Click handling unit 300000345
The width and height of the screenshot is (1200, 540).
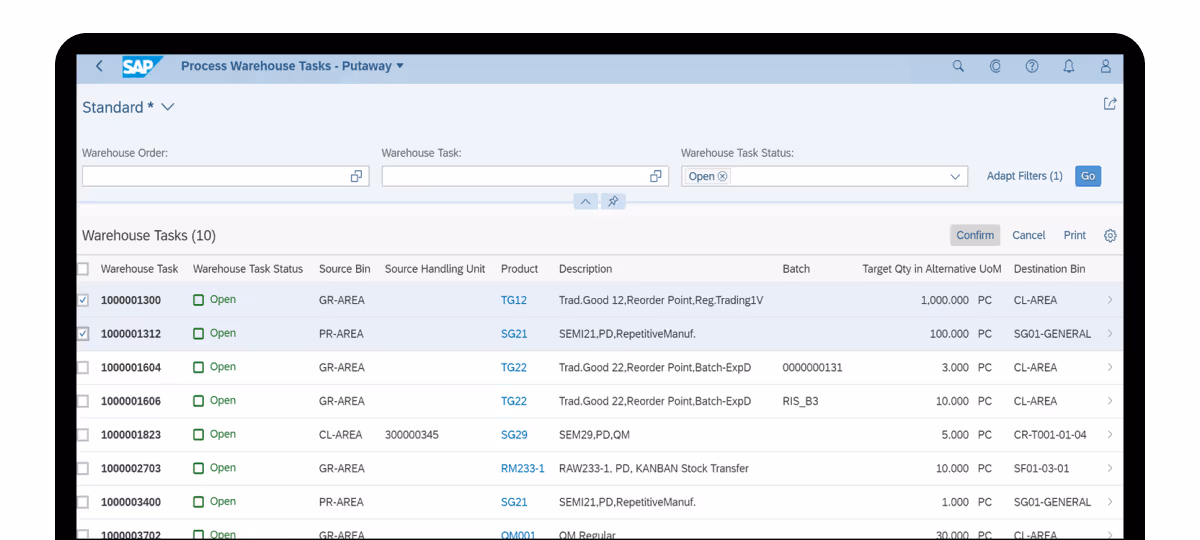(412, 435)
